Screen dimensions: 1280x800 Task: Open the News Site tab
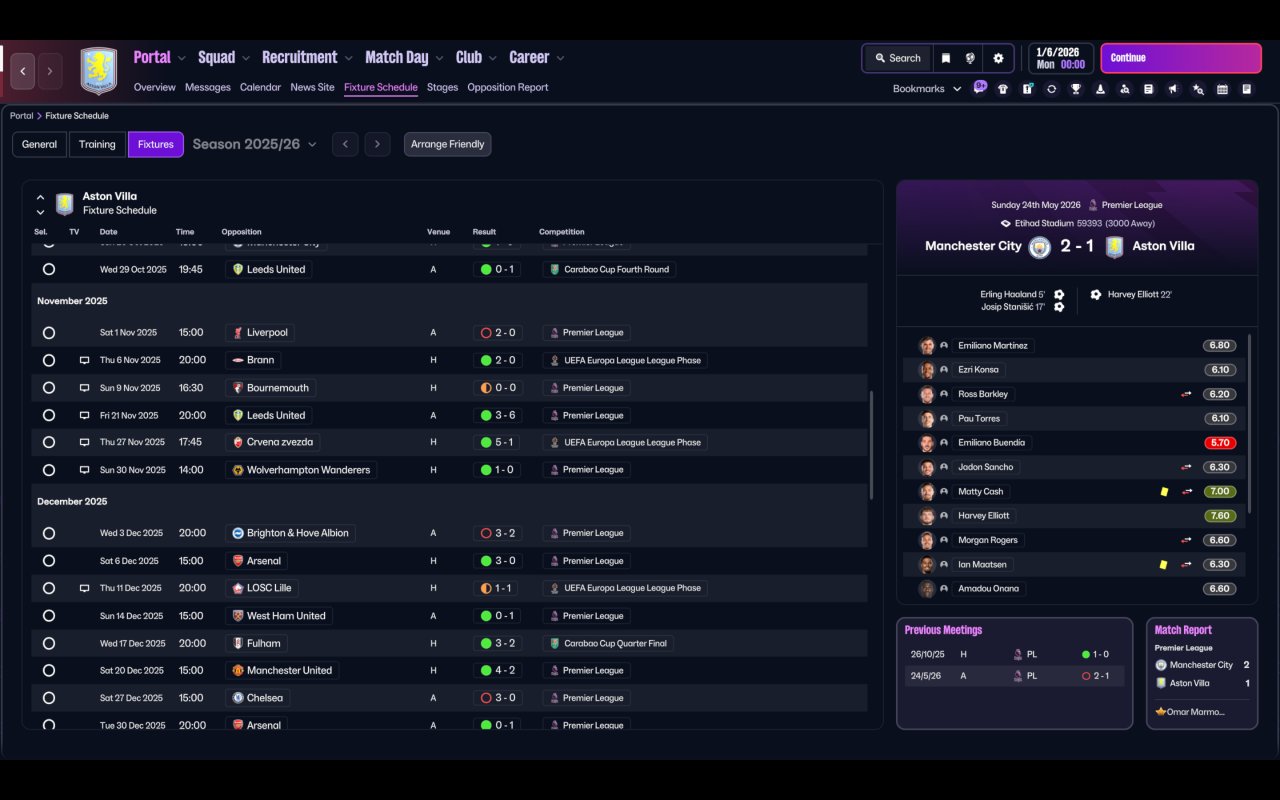pos(312,88)
